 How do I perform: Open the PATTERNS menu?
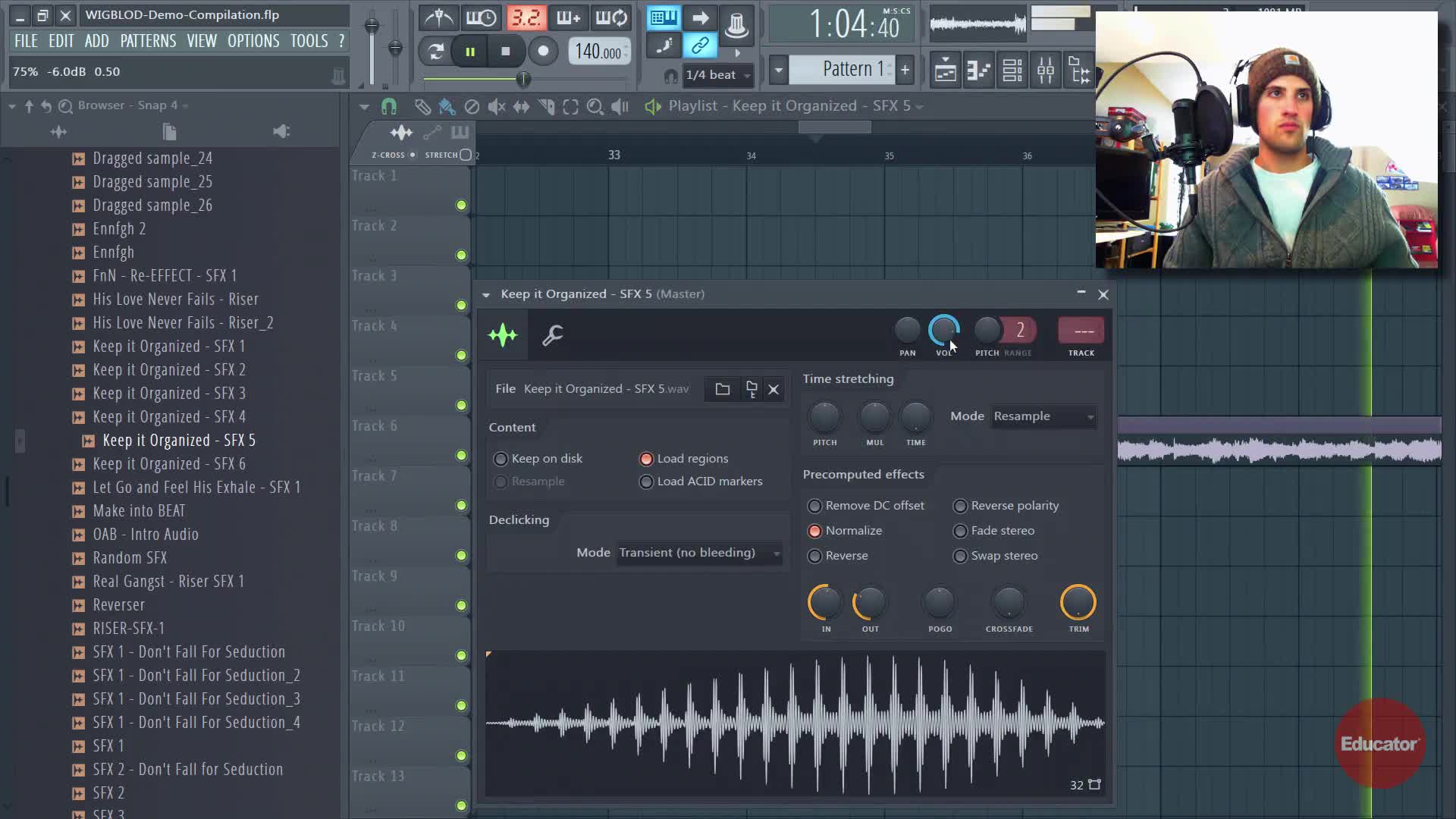click(x=148, y=41)
